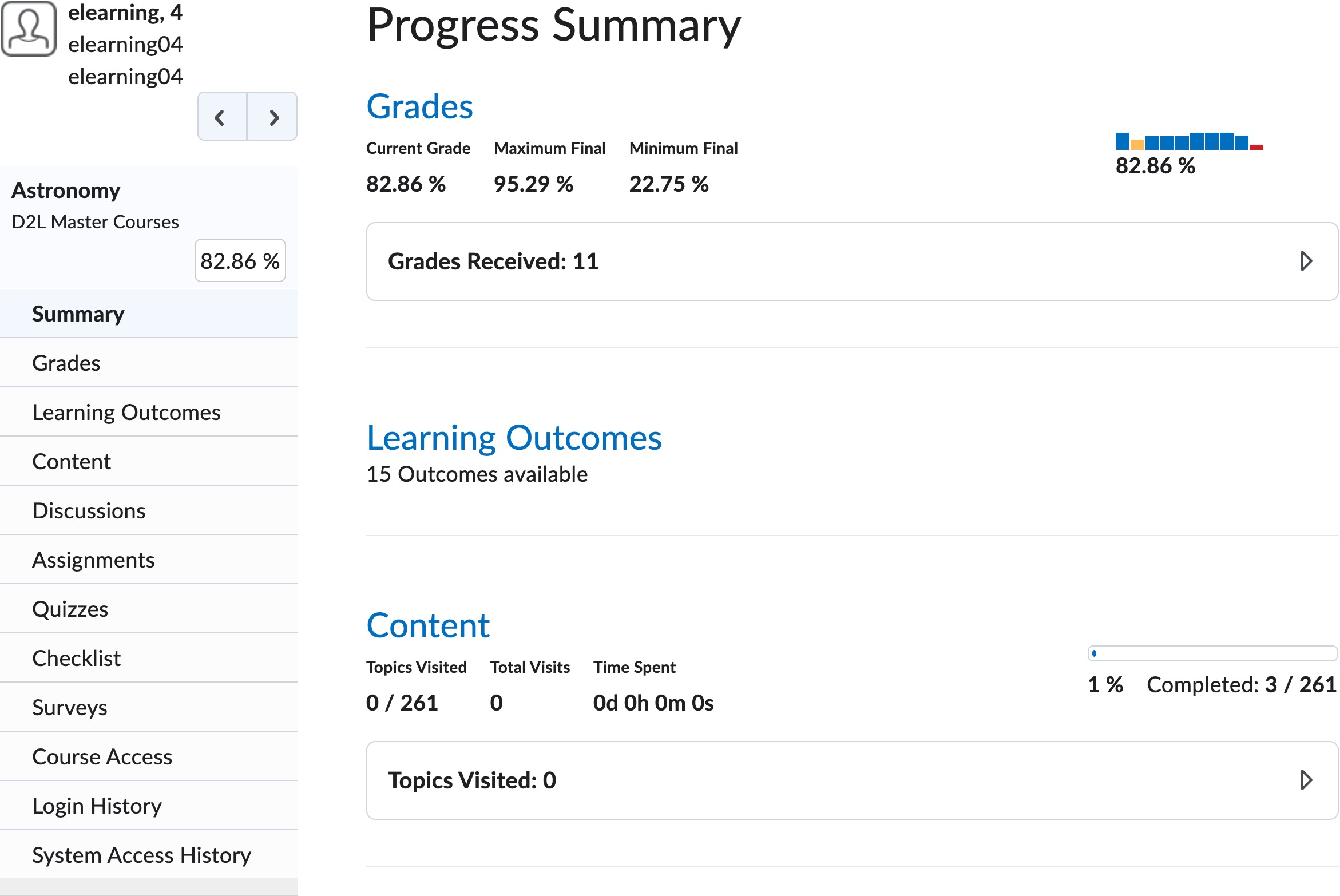Go to the next student with the right chevron
1340x896 pixels.
(273, 116)
